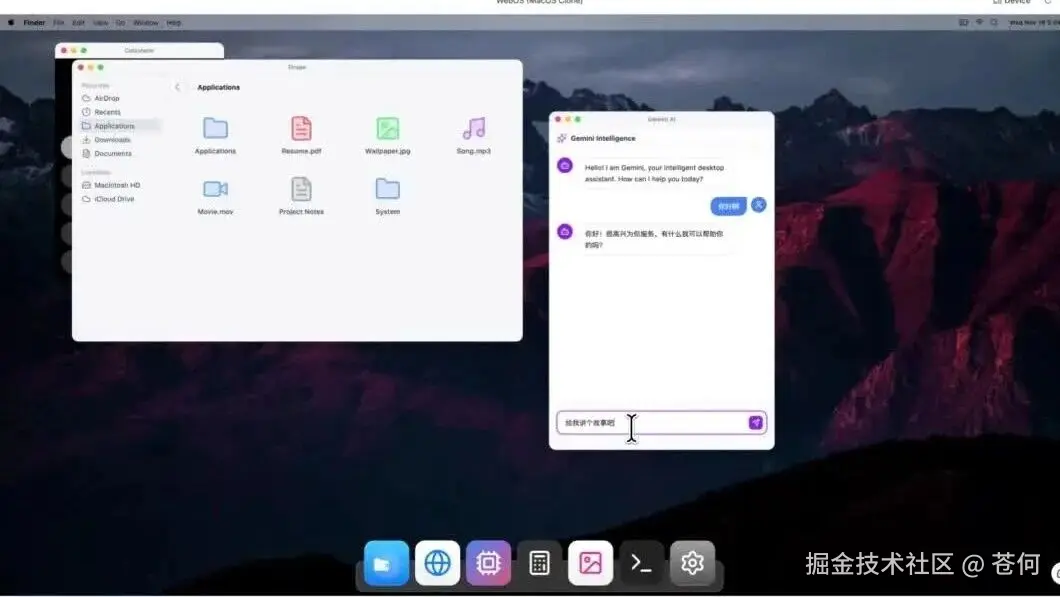Open Documents in the Finder sidebar
Image resolution: width=1060 pixels, height=597 pixels.
pyautogui.click(x=107, y=153)
